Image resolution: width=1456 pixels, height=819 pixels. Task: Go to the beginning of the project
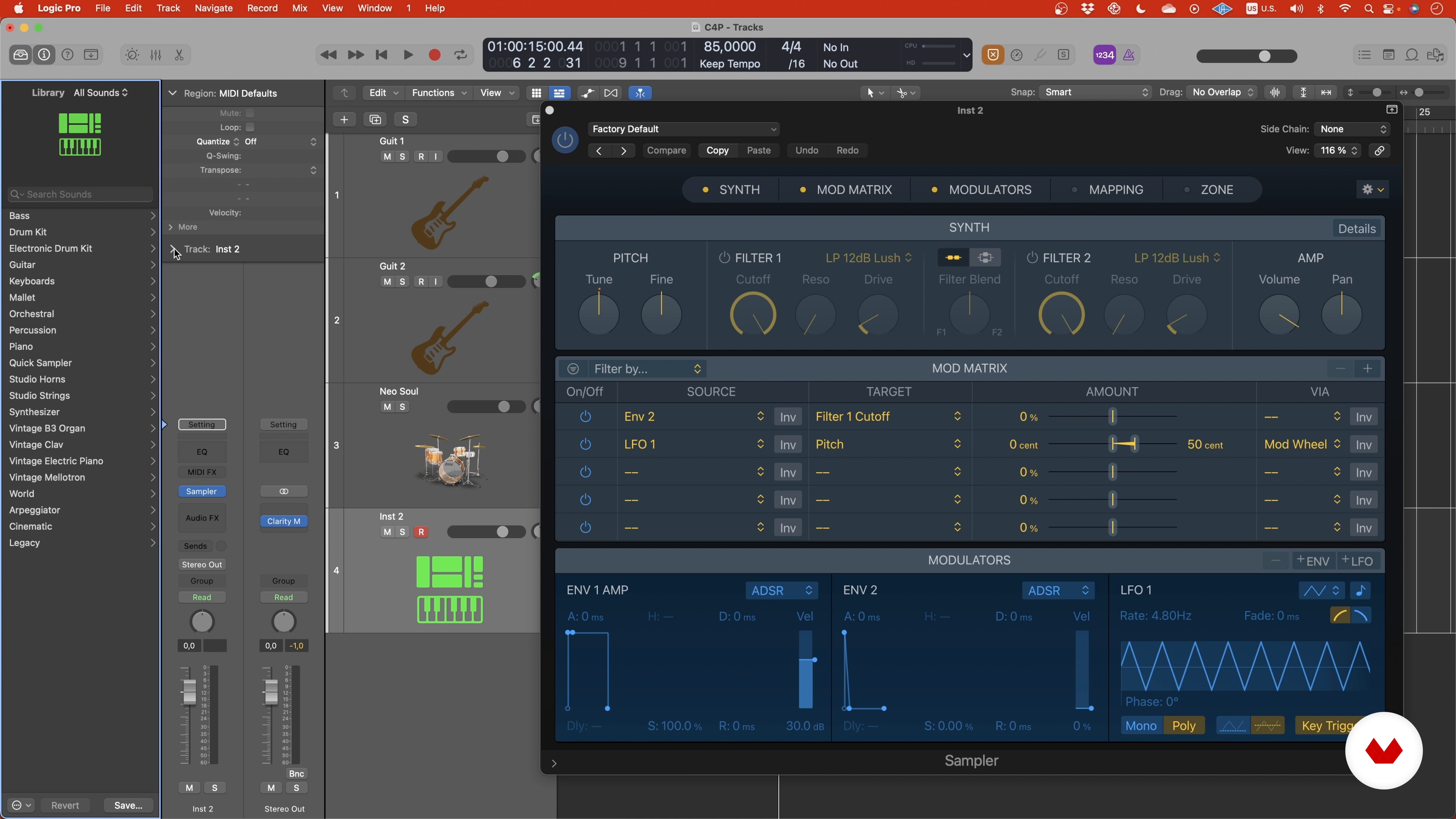pyautogui.click(x=381, y=55)
